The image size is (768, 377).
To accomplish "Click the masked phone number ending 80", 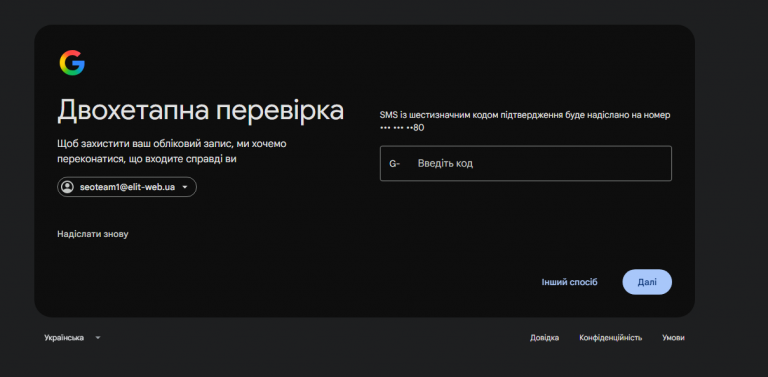I will tap(402, 128).
